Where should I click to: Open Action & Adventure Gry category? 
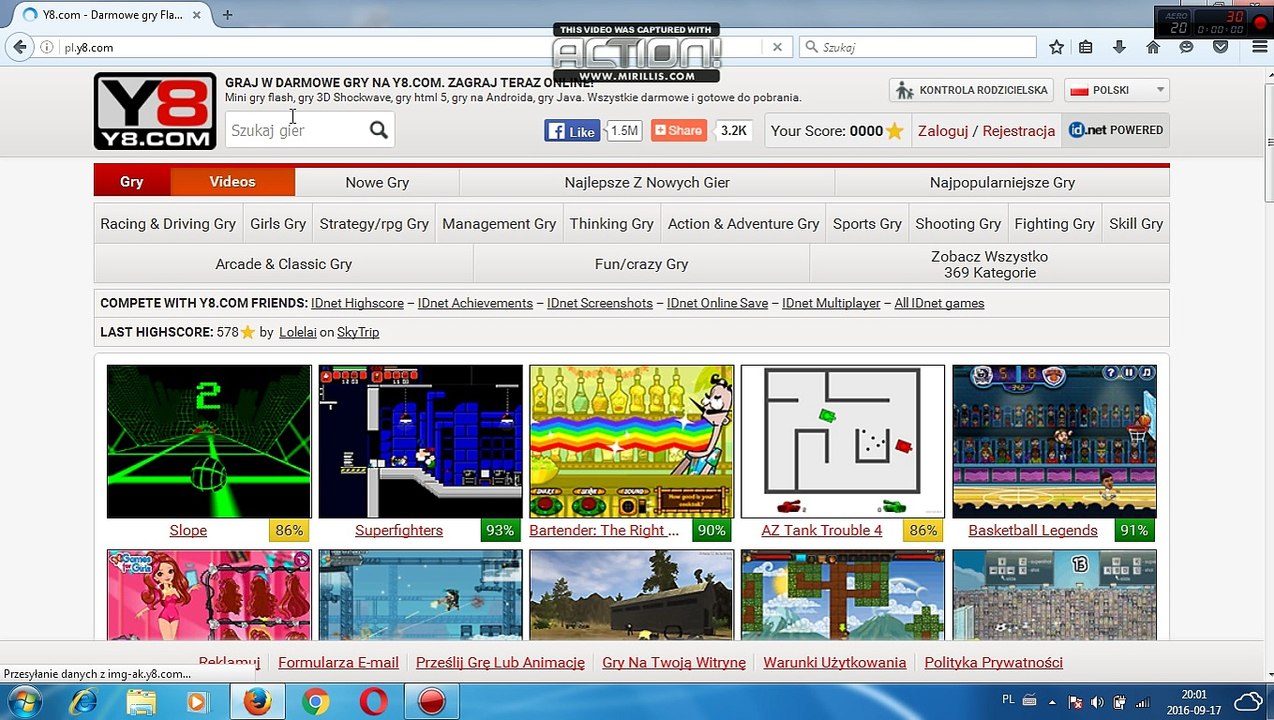coord(744,224)
